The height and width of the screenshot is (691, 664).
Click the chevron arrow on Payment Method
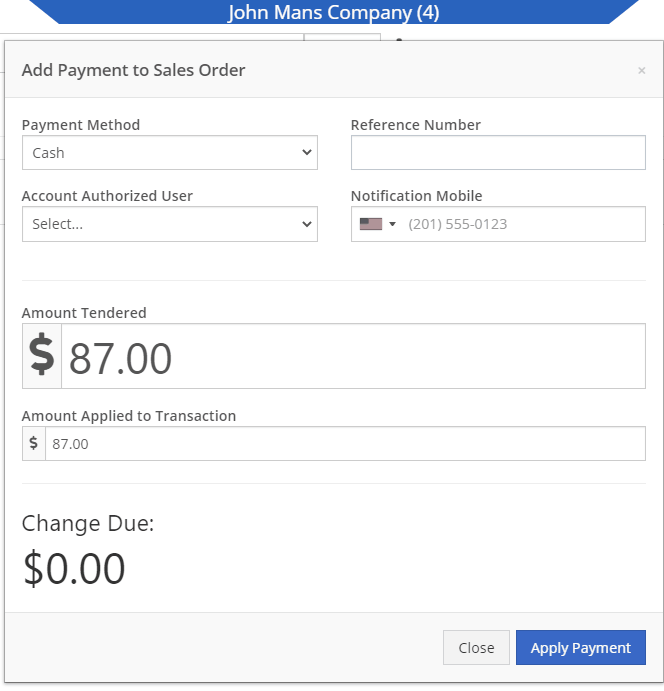[x=307, y=152]
